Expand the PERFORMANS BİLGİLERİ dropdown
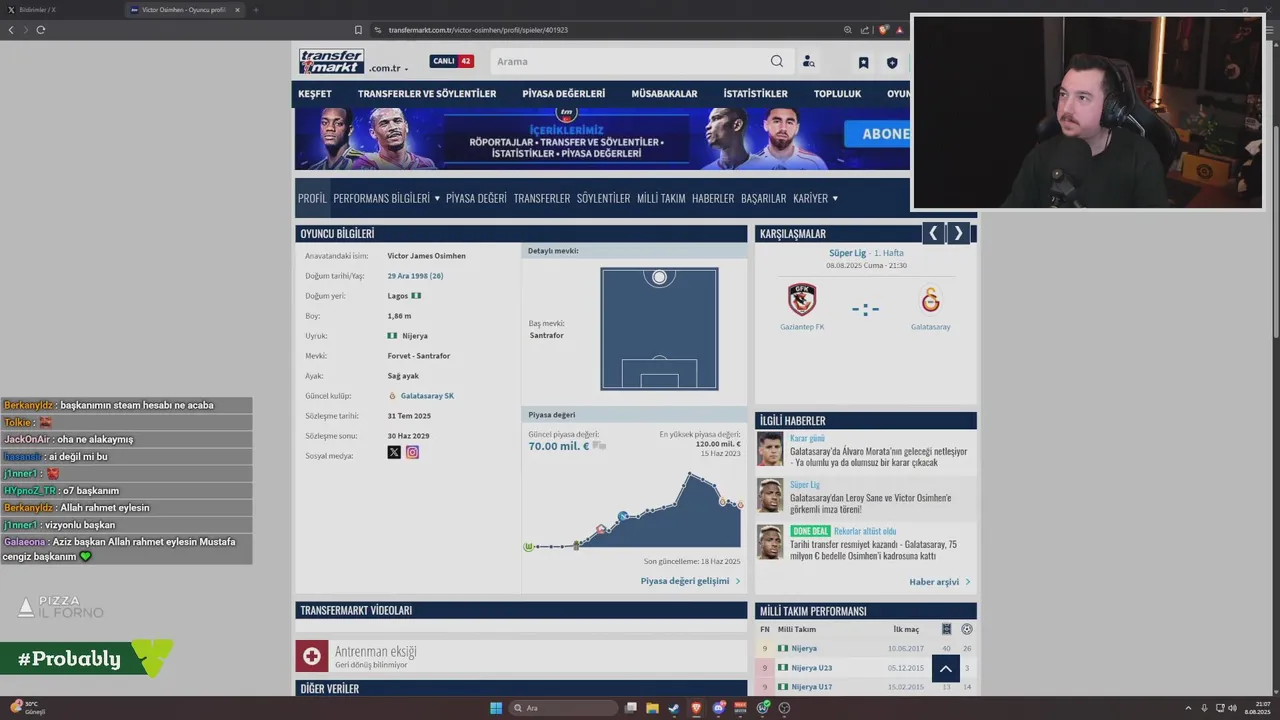Screen dimensions: 1280x720 386,198
